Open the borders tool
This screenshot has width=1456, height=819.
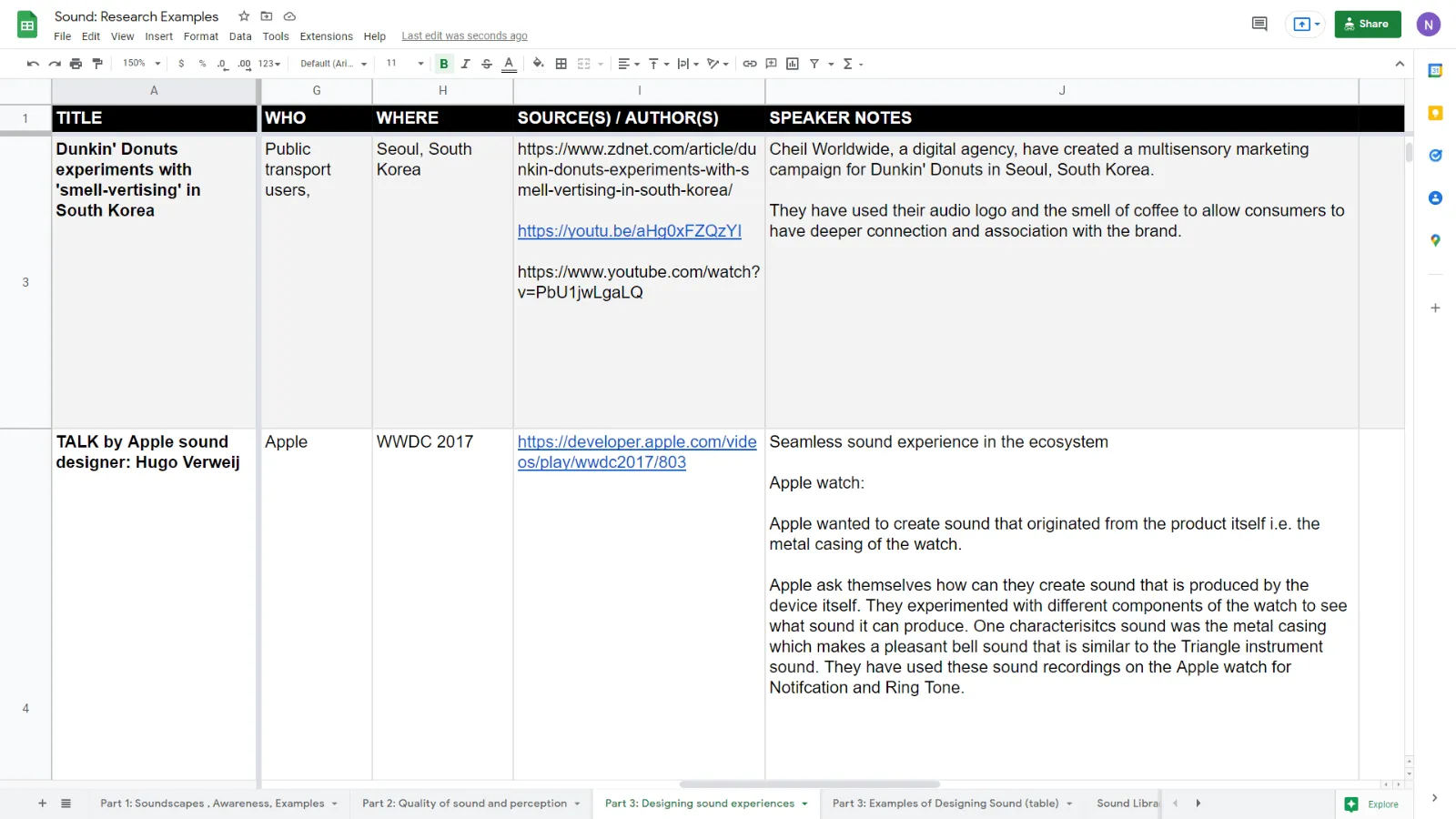[561, 64]
